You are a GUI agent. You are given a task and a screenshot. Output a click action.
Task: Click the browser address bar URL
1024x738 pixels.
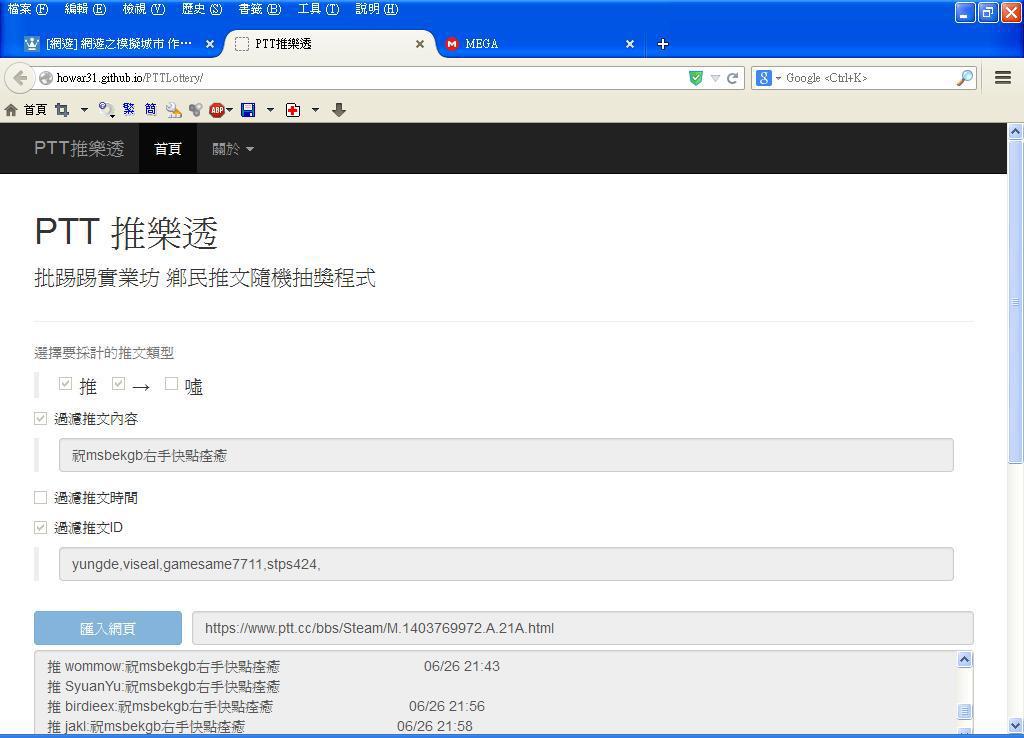coord(129,78)
